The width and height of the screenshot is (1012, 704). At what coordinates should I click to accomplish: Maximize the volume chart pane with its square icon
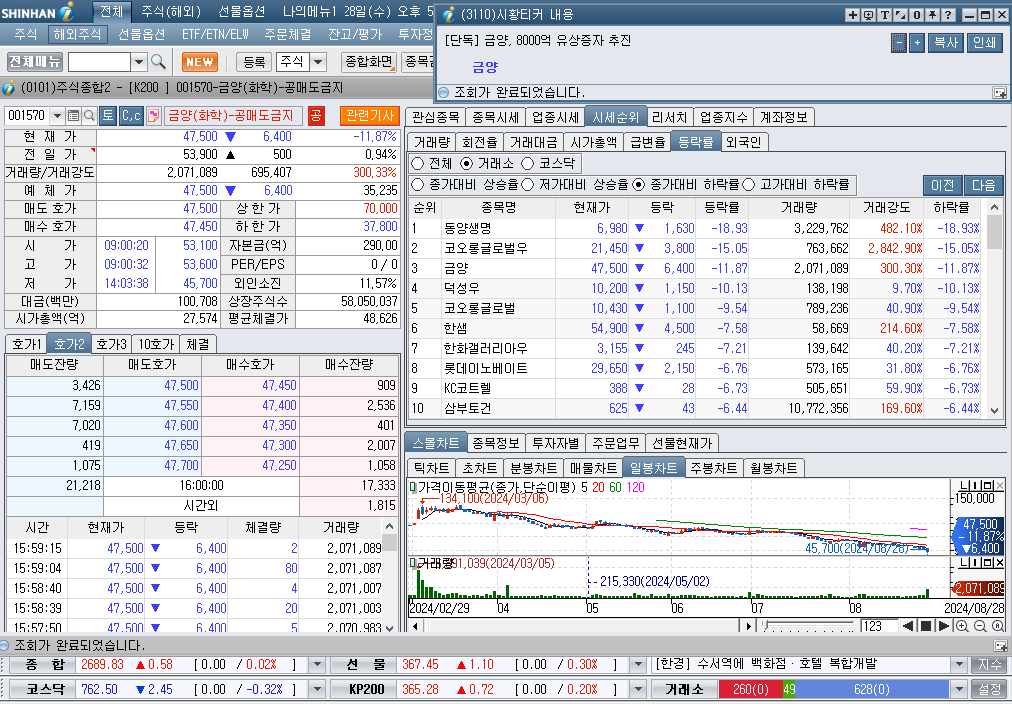(x=989, y=563)
